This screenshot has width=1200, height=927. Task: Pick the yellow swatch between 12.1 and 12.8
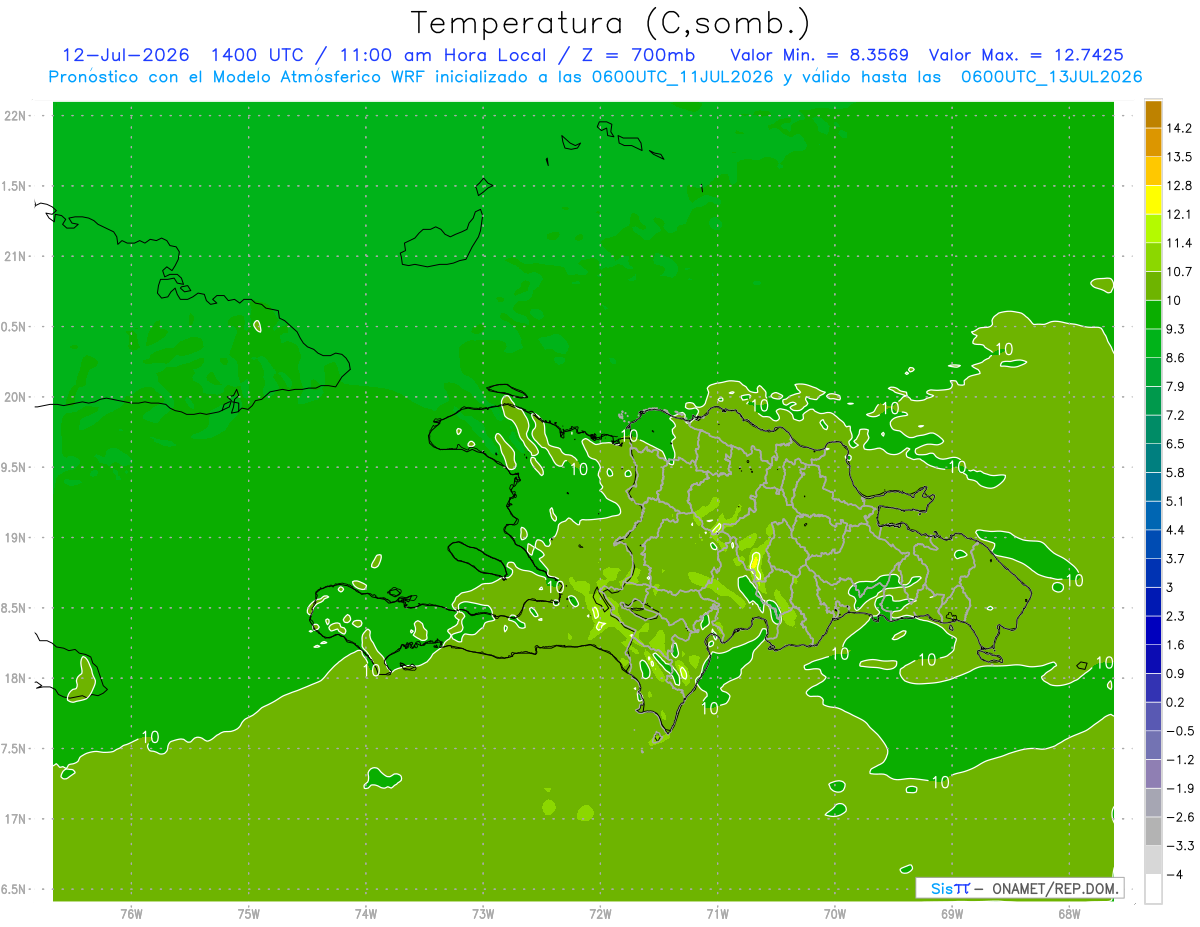tap(1153, 200)
